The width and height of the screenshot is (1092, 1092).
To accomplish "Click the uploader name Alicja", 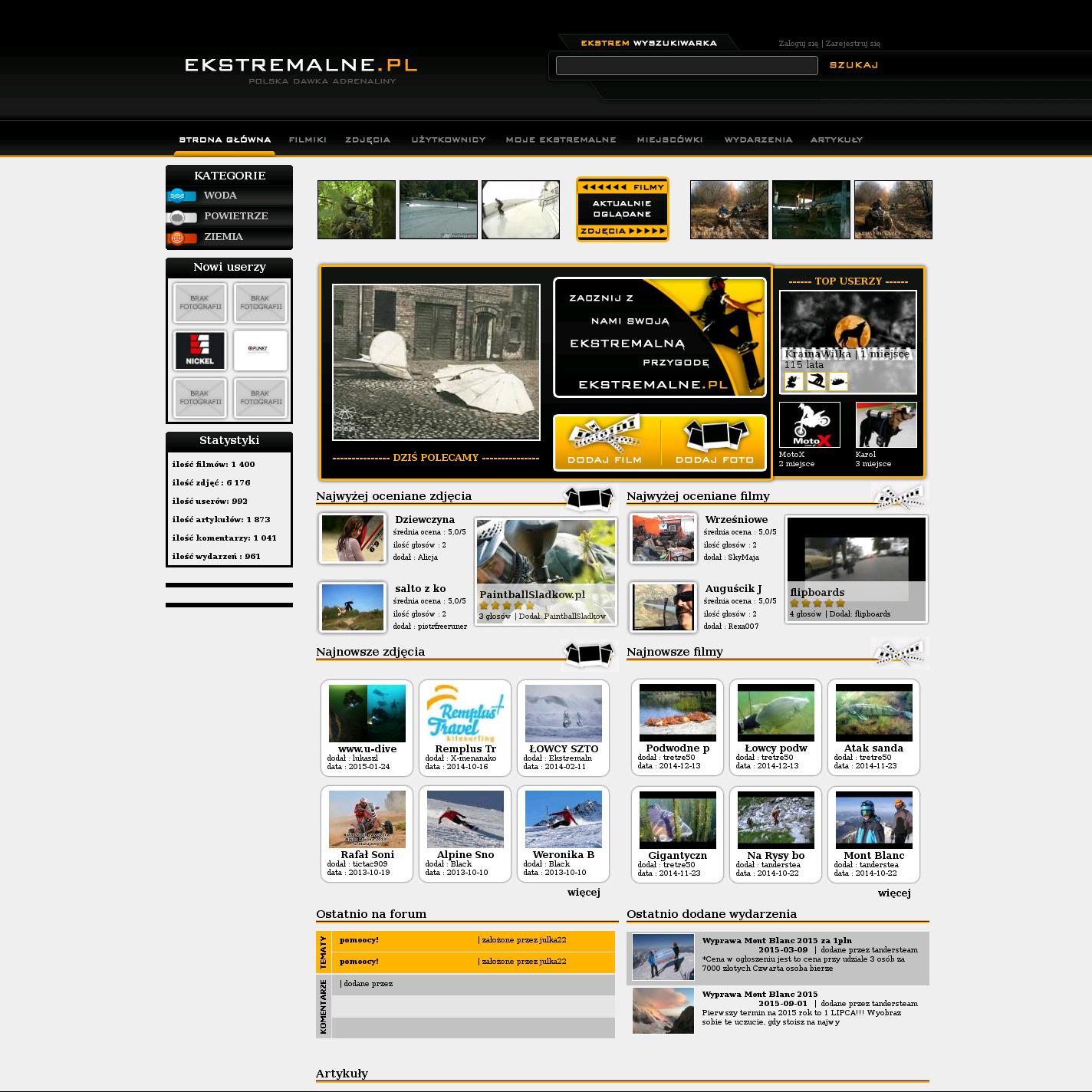I will tap(427, 558).
